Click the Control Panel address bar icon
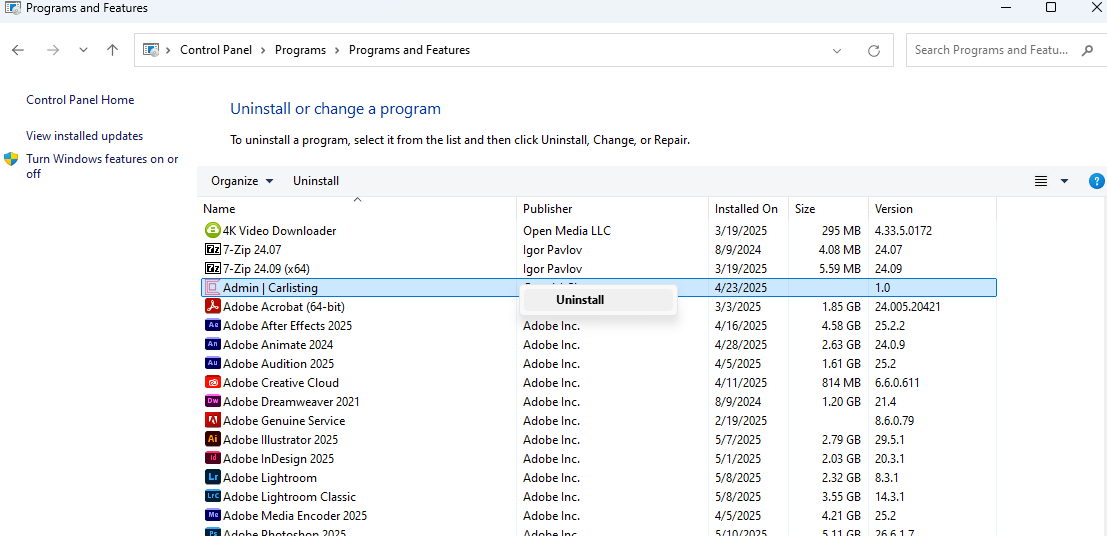 pyautogui.click(x=150, y=49)
